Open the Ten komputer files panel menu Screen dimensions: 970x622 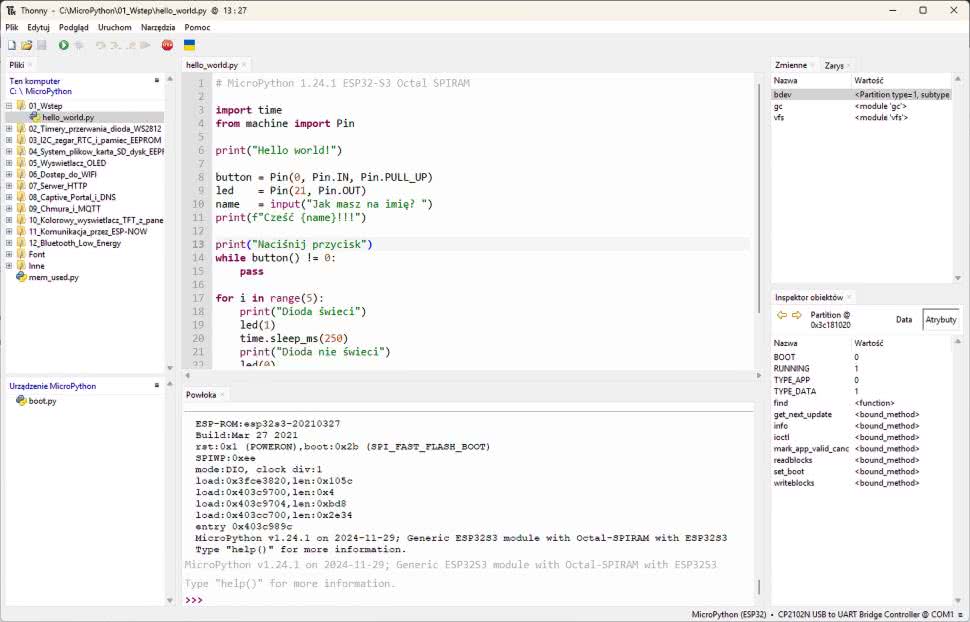(x=157, y=80)
